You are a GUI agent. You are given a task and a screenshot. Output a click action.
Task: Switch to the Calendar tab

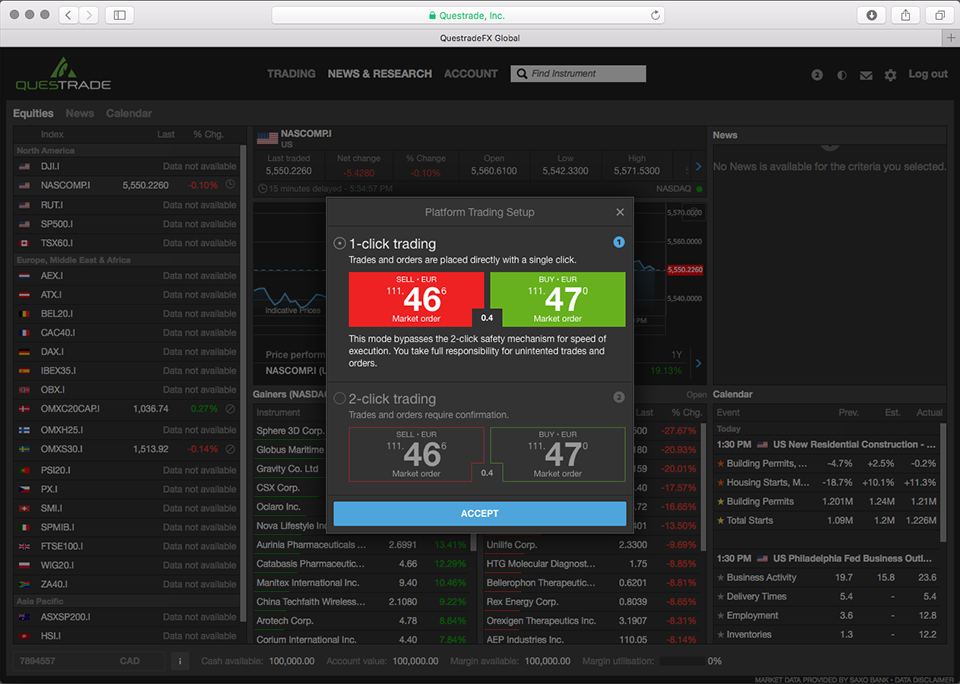[x=129, y=113]
